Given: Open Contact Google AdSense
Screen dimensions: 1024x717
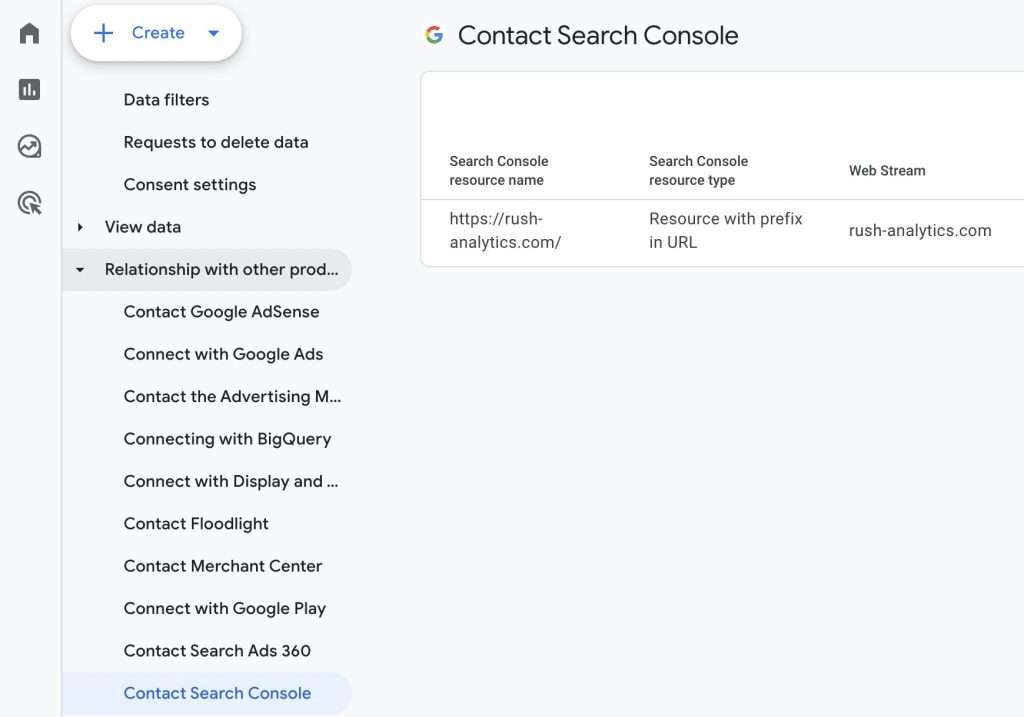Looking at the screenshot, I should [x=221, y=312].
